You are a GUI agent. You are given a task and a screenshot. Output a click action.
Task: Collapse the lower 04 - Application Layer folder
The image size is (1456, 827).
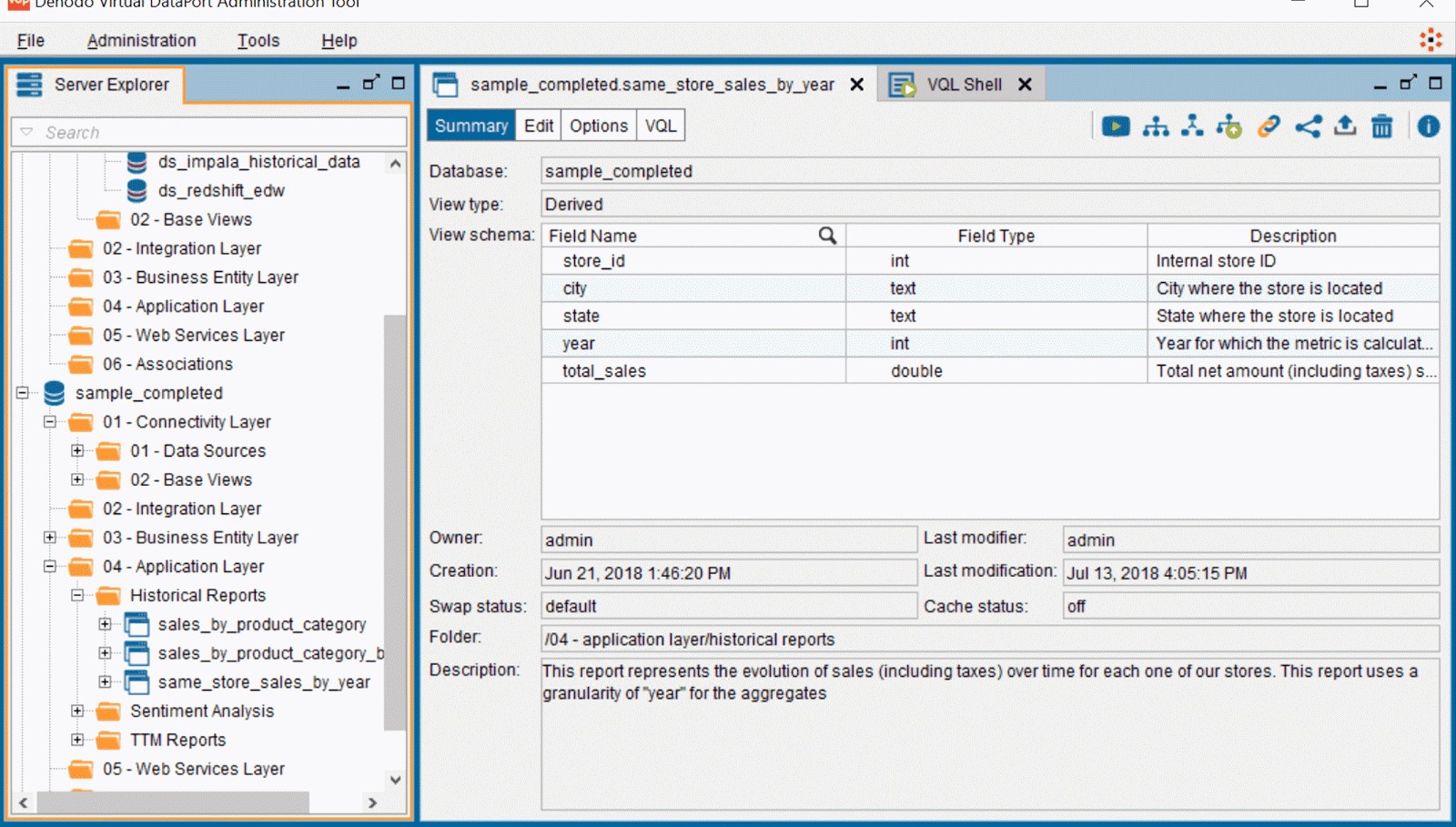tap(50, 567)
